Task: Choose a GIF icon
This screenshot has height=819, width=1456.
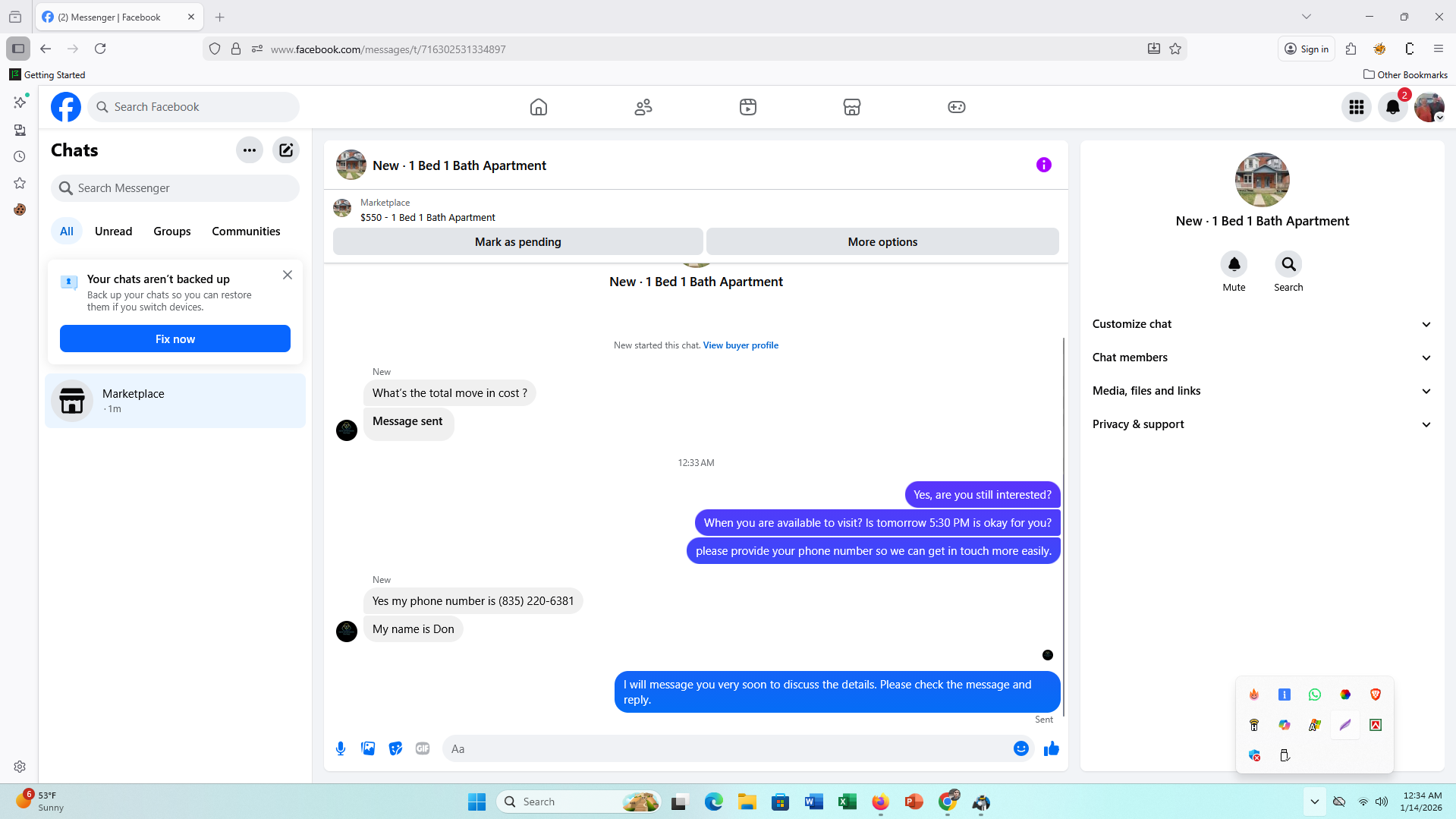Action: click(423, 748)
